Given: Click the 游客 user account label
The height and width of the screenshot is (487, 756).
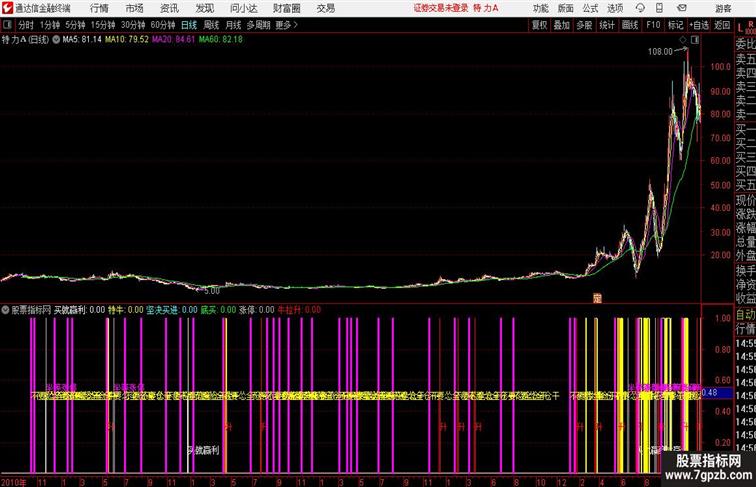Looking at the screenshot, I should pos(723,8).
